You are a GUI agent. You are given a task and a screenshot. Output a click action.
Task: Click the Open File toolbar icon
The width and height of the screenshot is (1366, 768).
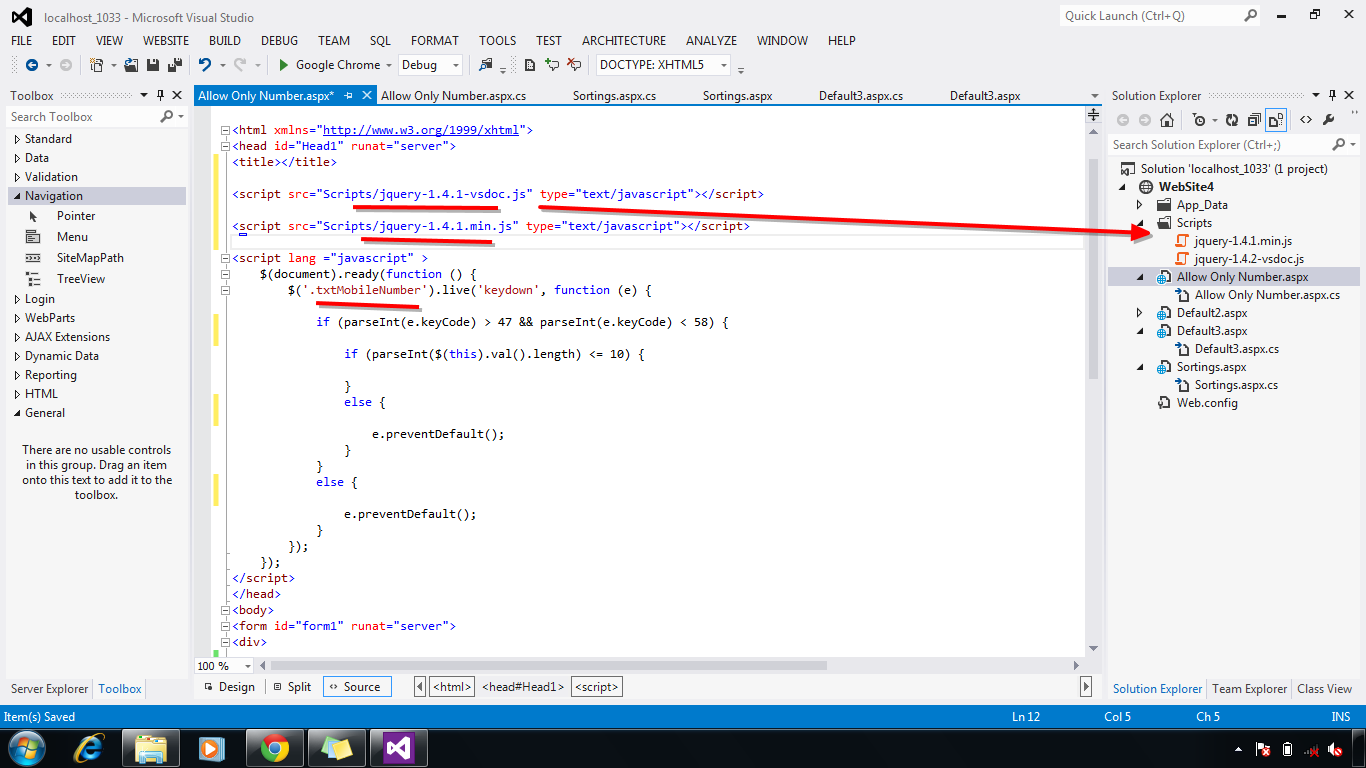(x=132, y=65)
